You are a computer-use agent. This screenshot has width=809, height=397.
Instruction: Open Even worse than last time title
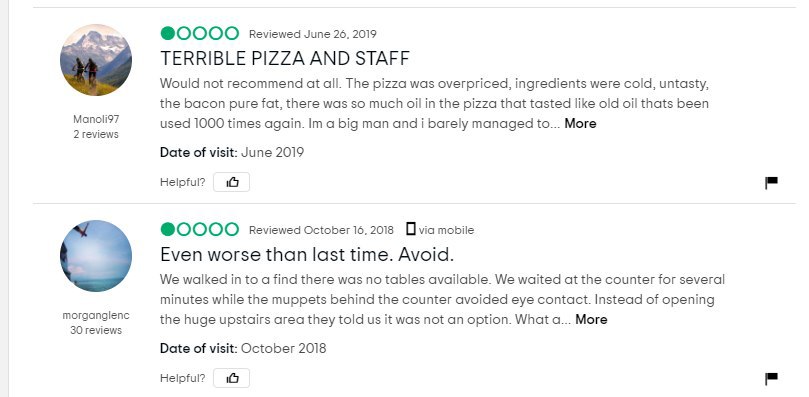307,255
